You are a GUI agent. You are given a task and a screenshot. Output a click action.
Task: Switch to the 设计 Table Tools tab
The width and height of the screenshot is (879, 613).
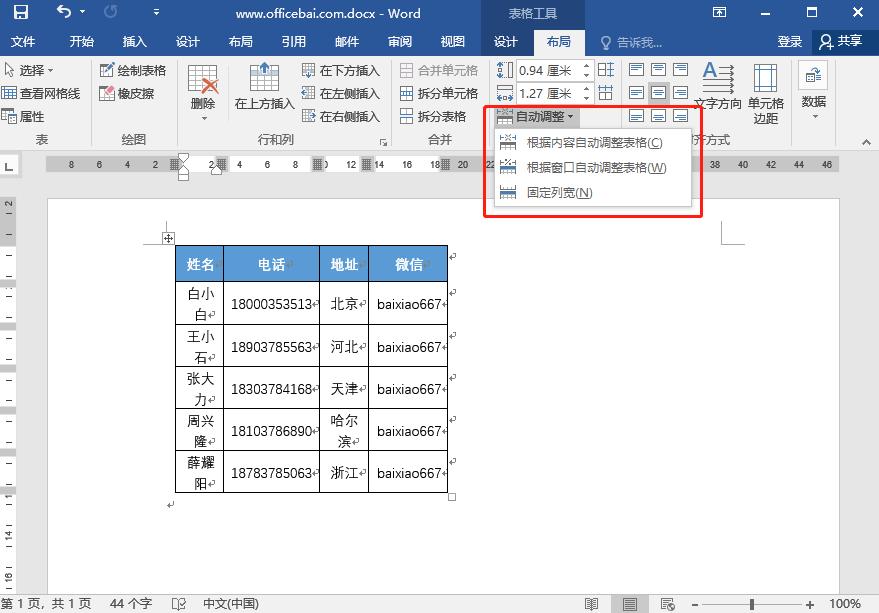click(505, 42)
